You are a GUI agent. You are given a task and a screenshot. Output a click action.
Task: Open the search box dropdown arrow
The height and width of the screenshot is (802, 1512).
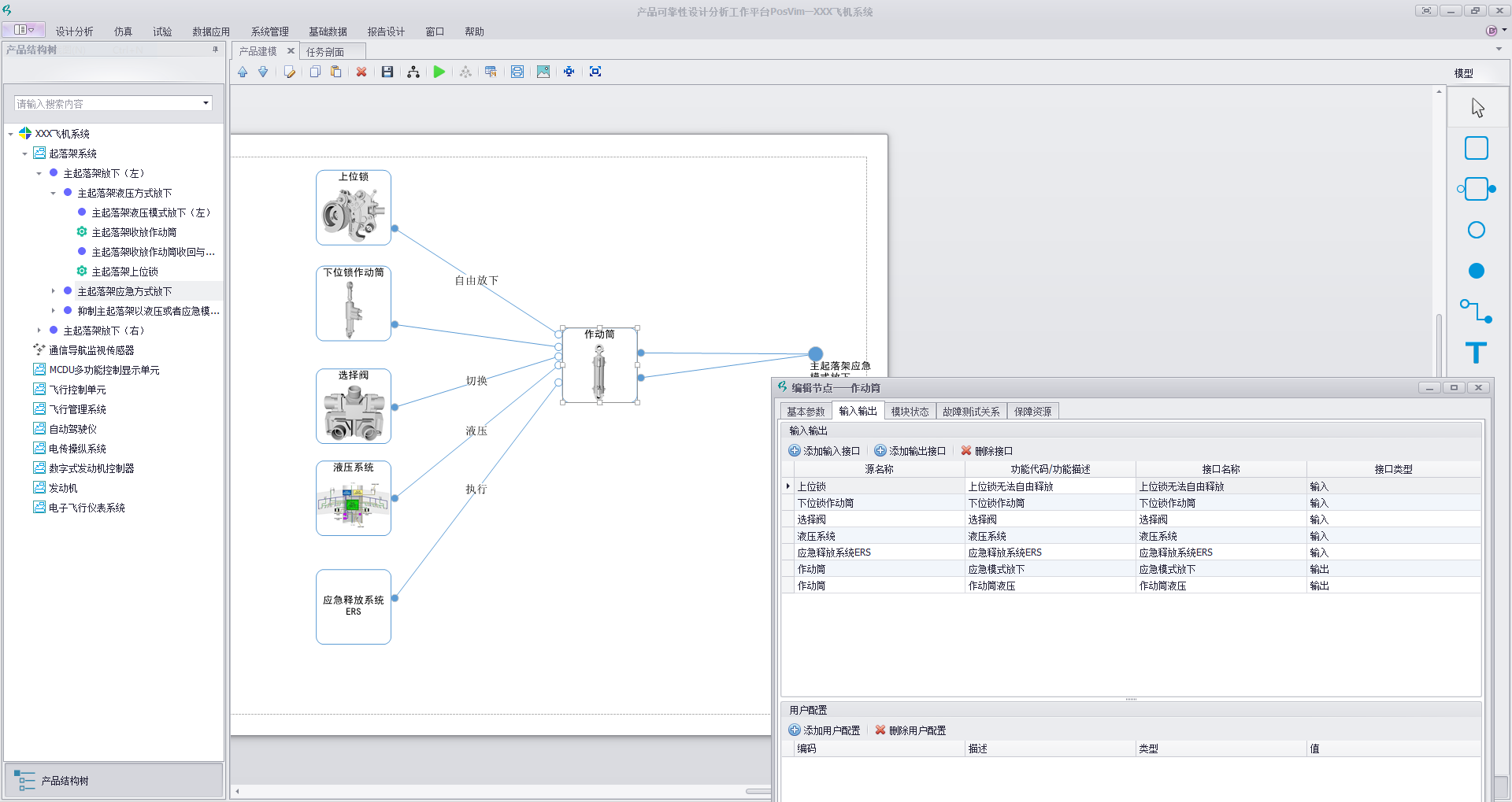click(206, 103)
